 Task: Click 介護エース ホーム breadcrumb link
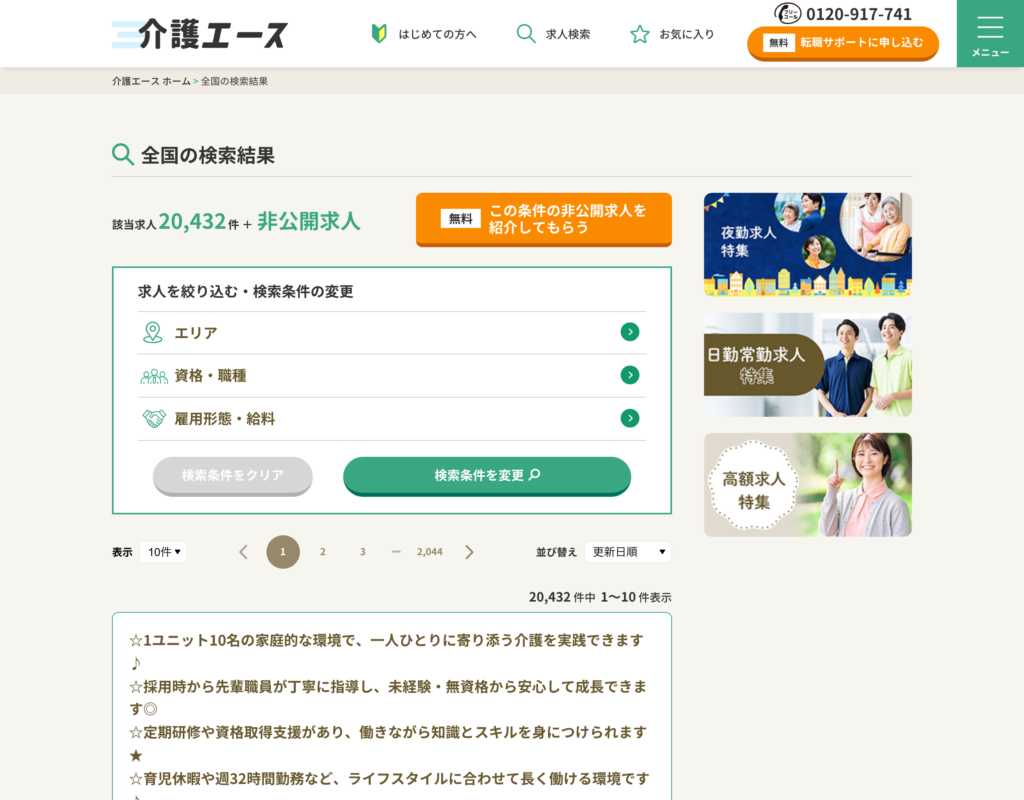point(151,81)
